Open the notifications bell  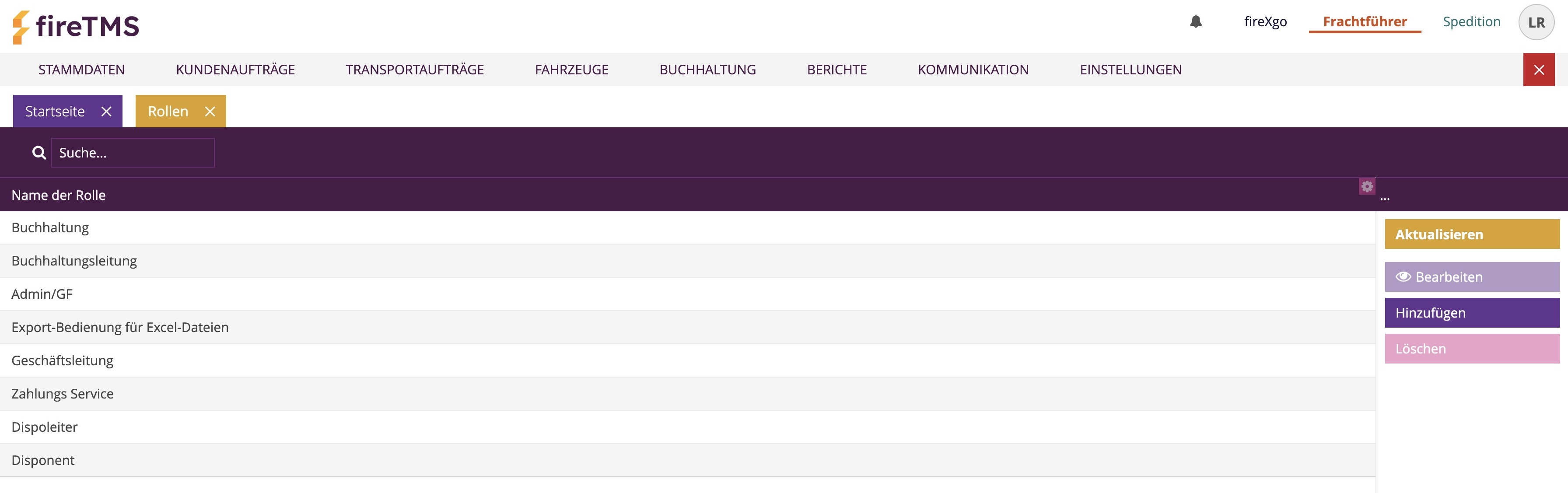(1196, 21)
